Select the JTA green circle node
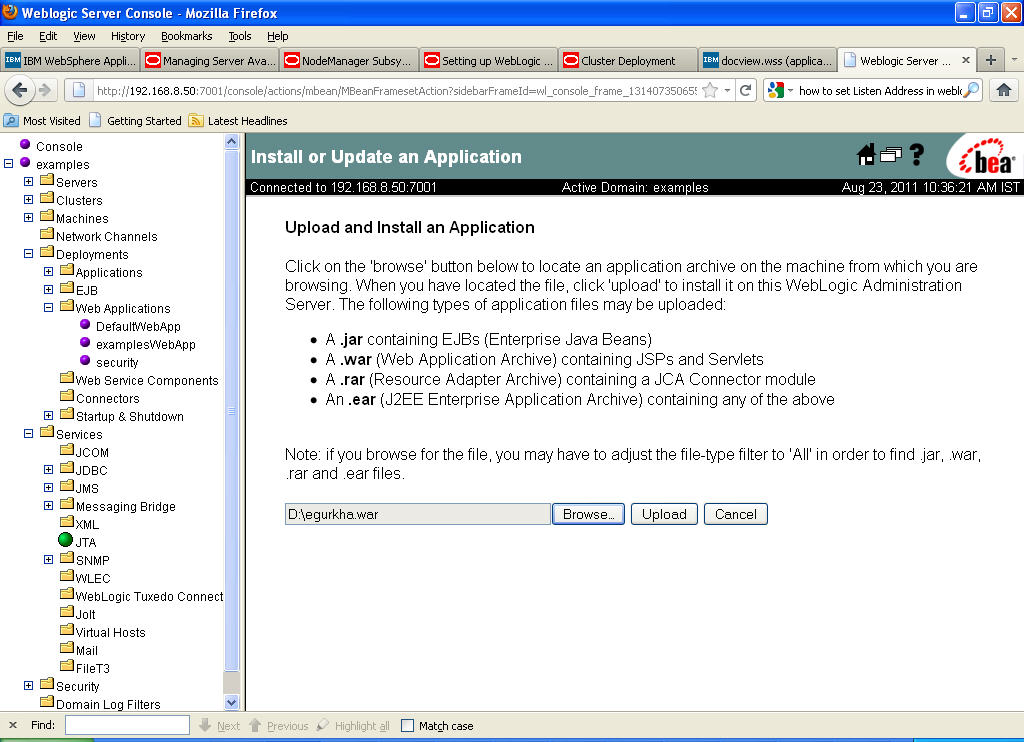This screenshot has height=742, width=1024. (65, 540)
